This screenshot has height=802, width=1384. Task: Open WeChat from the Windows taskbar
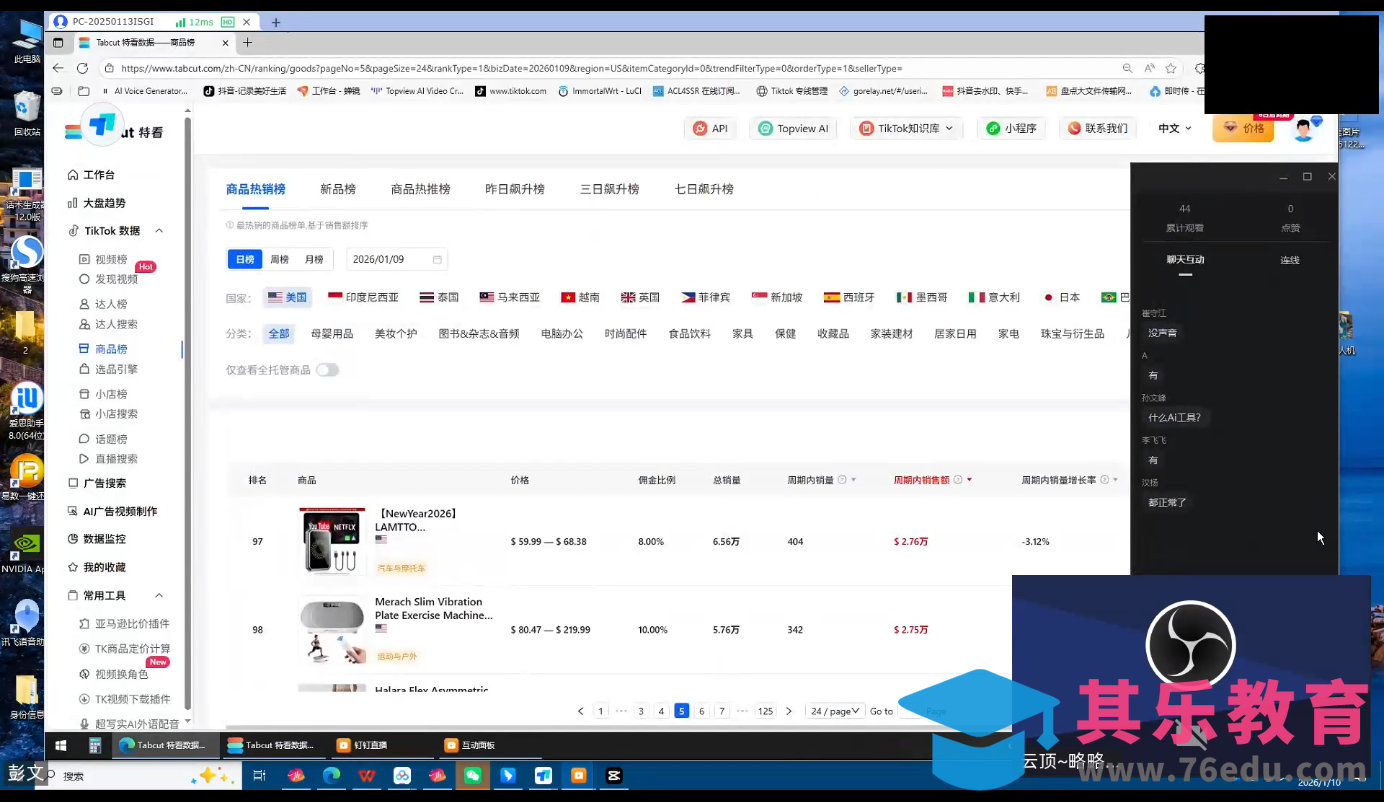click(x=473, y=775)
